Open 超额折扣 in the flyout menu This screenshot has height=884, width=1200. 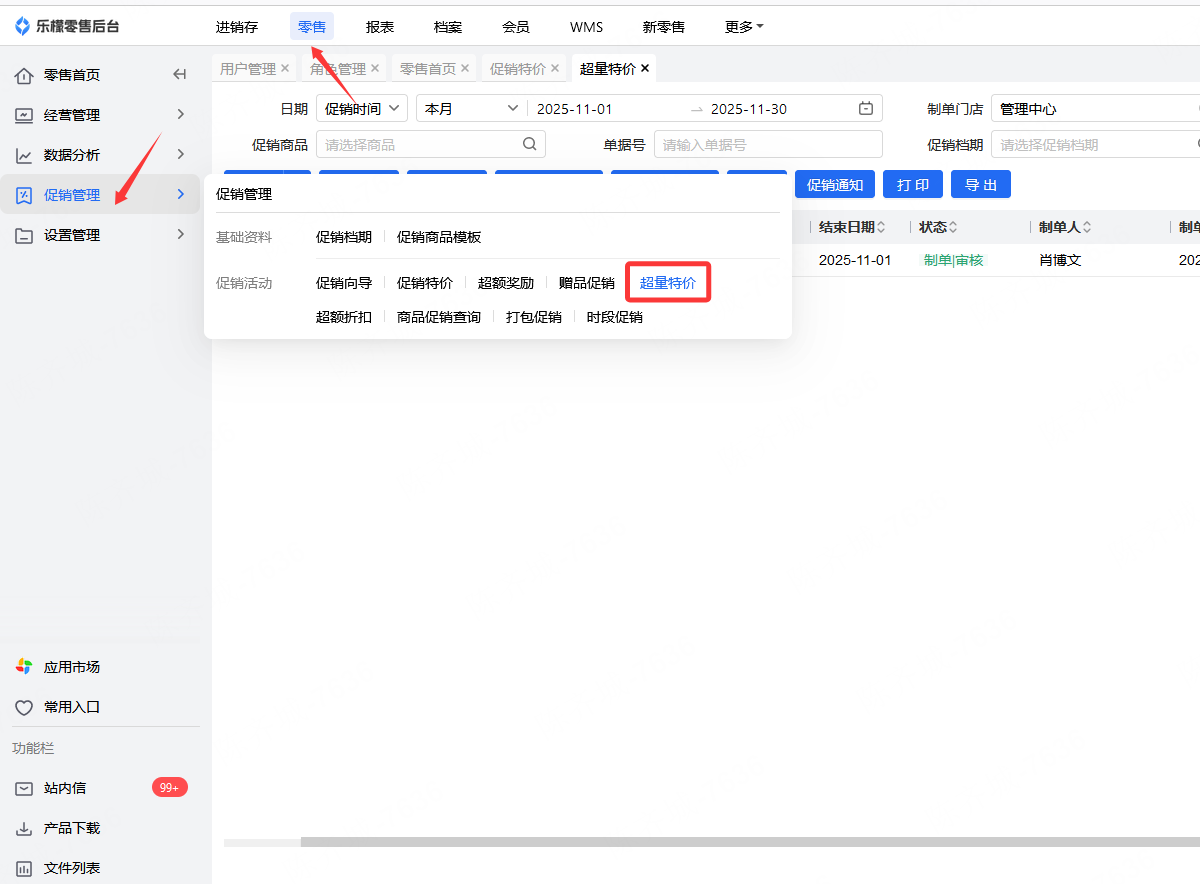coord(344,317)
